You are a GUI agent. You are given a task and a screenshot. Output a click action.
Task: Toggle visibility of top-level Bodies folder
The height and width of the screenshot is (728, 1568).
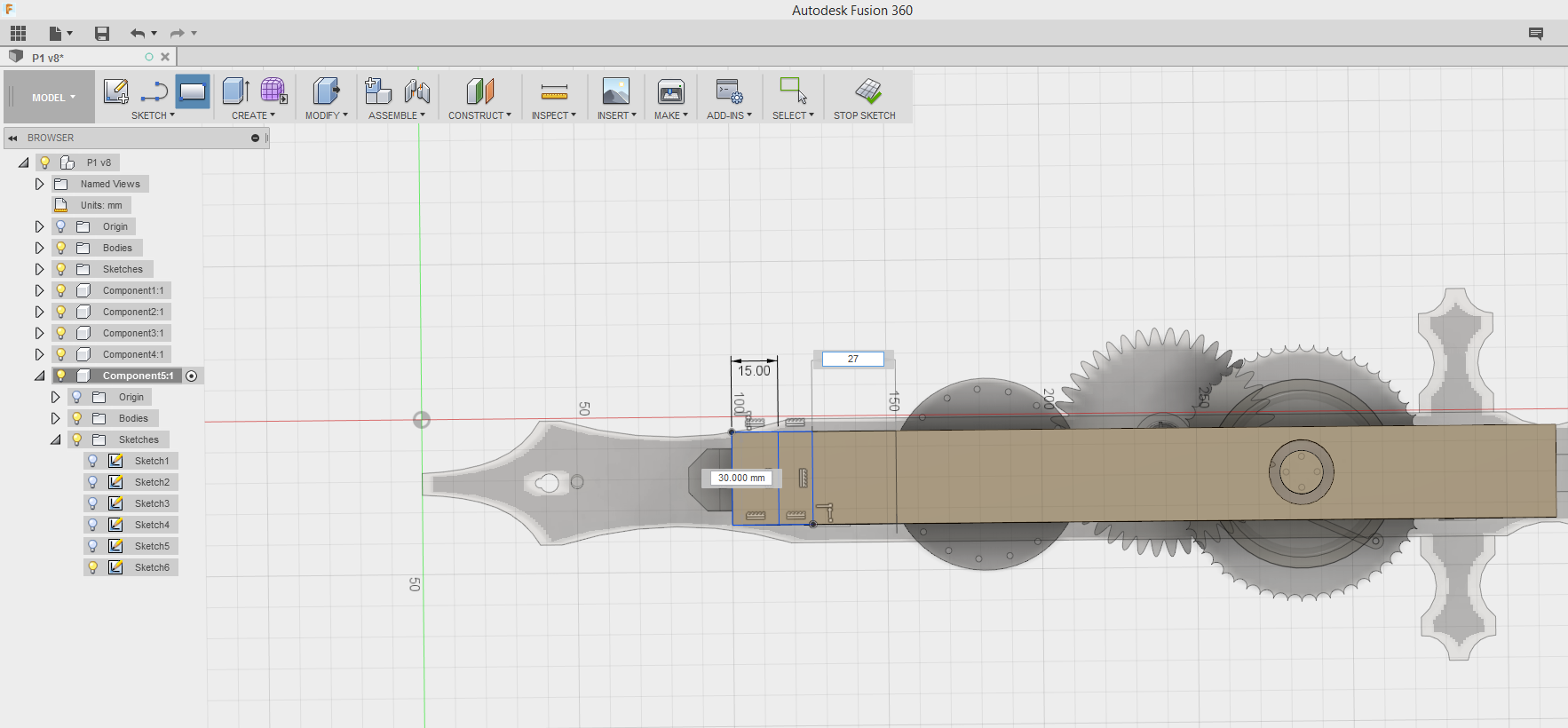(x=60, y=248)
